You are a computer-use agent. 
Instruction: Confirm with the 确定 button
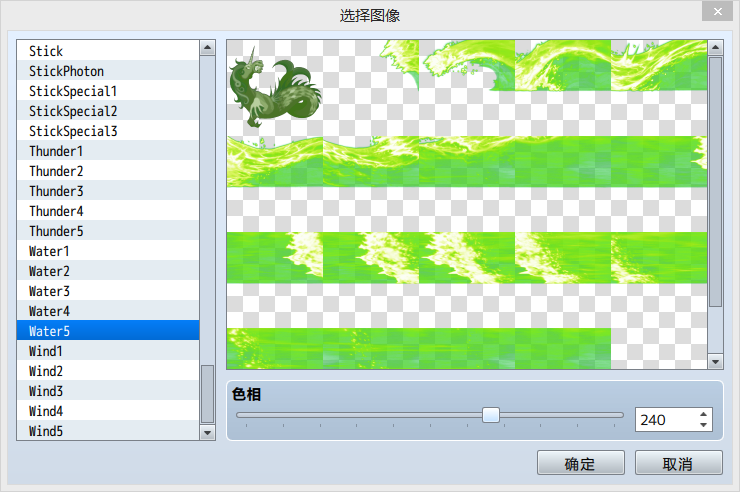580,463
